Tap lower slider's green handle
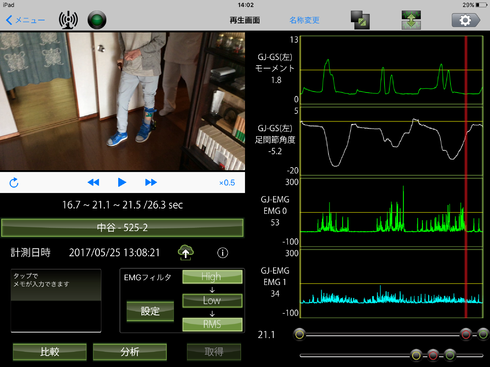 pos(450,355)
